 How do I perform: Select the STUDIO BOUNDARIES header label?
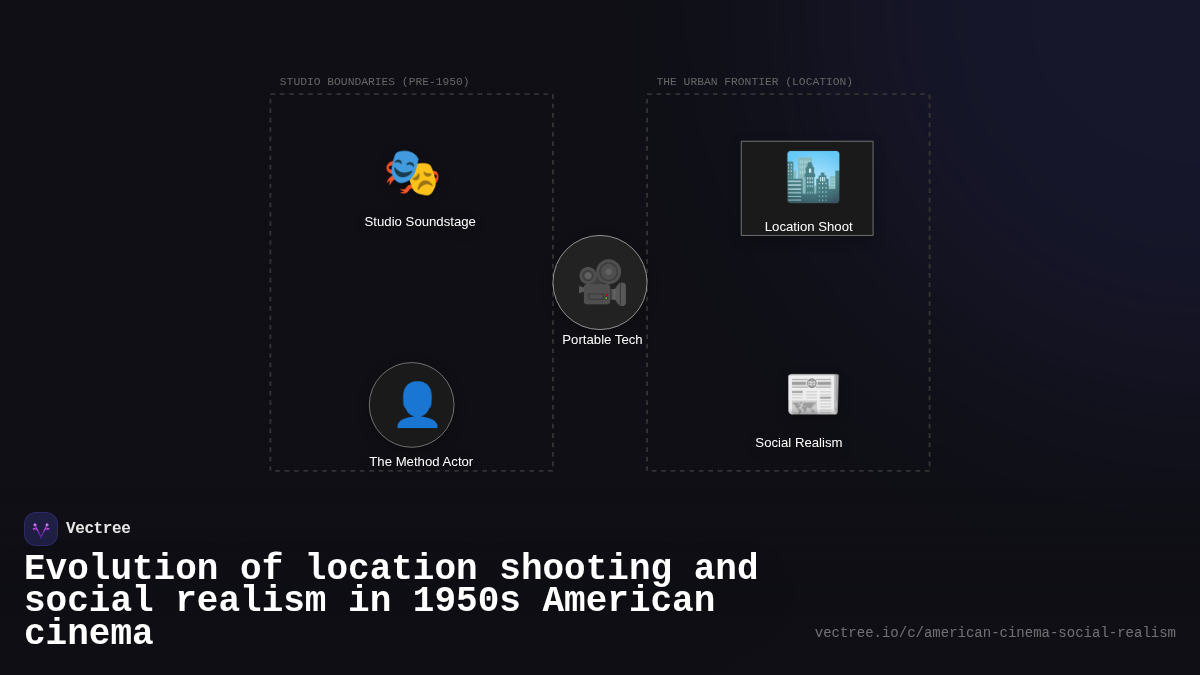click(374, 81)
